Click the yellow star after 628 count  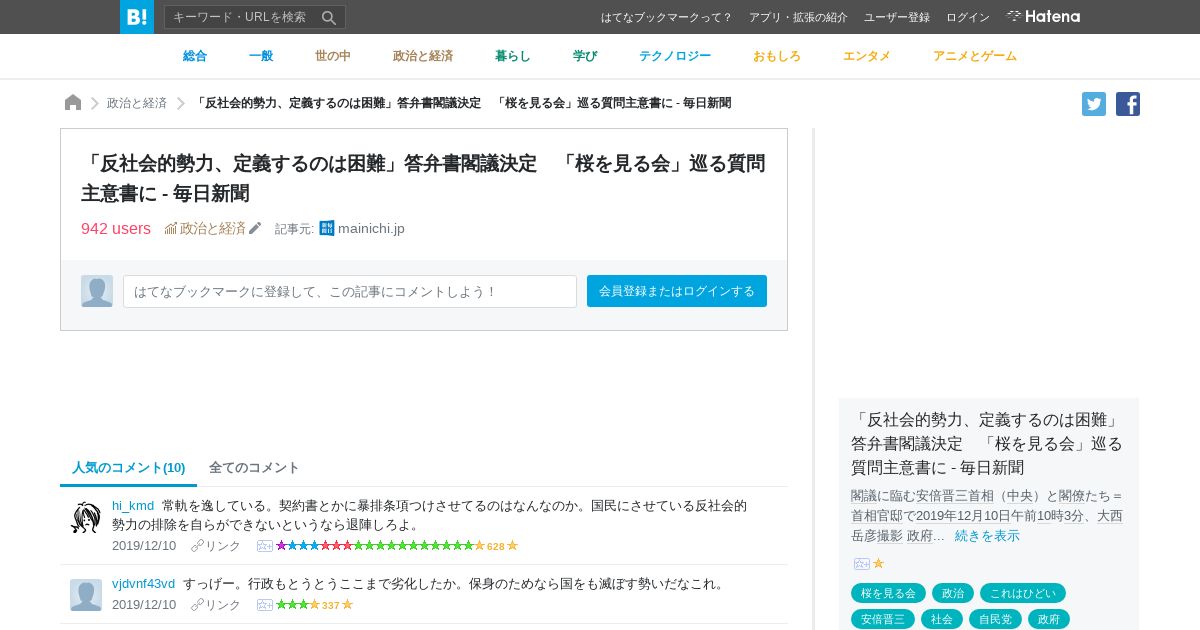coord(512,546)
